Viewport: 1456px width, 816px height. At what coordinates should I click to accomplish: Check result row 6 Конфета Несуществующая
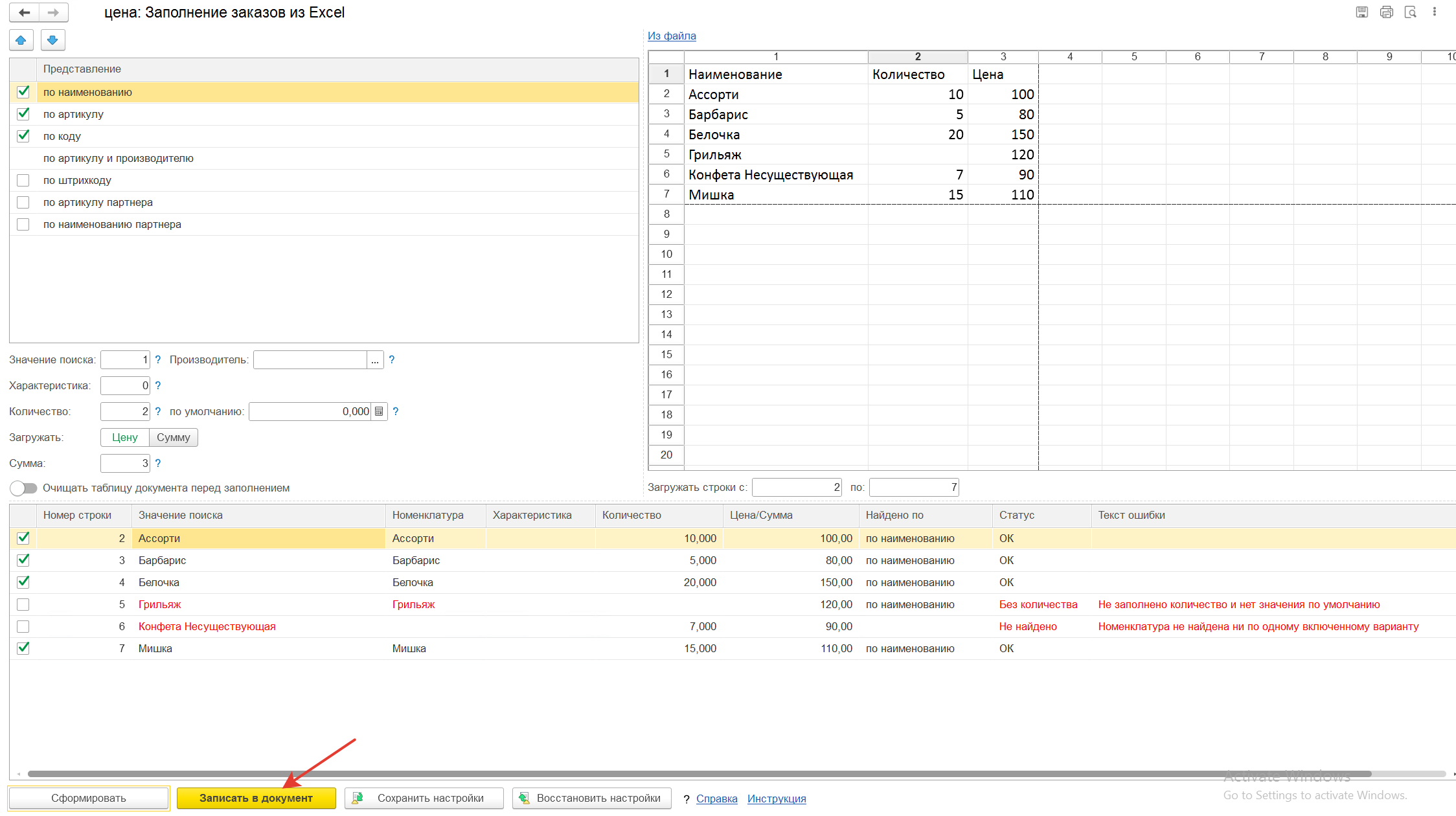coord(23,626)
